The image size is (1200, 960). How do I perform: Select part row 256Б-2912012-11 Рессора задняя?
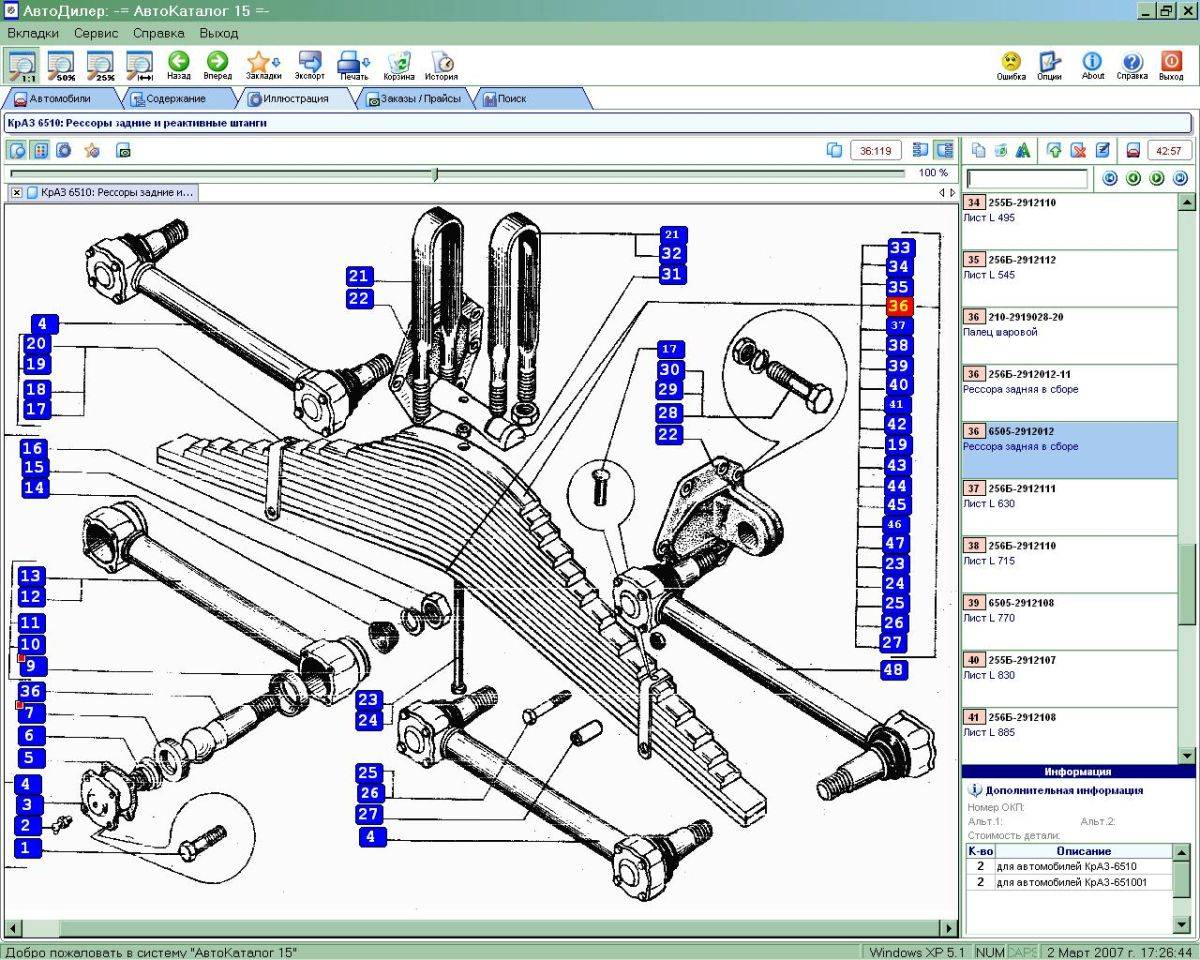[x=1070, y=393]
